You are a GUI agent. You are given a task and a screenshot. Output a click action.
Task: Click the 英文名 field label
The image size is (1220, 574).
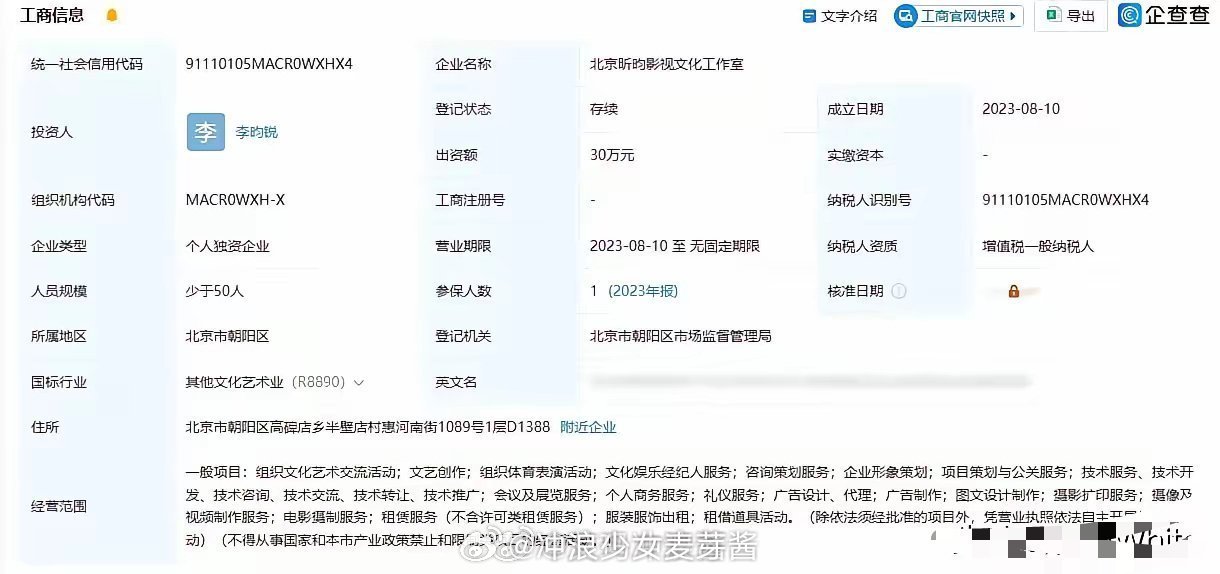[456, 382]
